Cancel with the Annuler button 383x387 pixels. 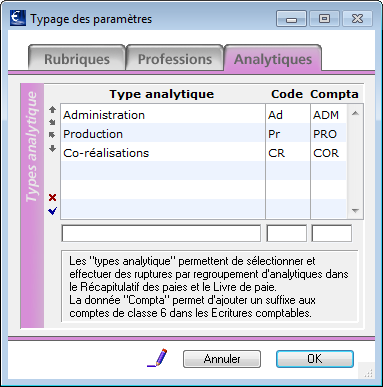tap(222, 359)
